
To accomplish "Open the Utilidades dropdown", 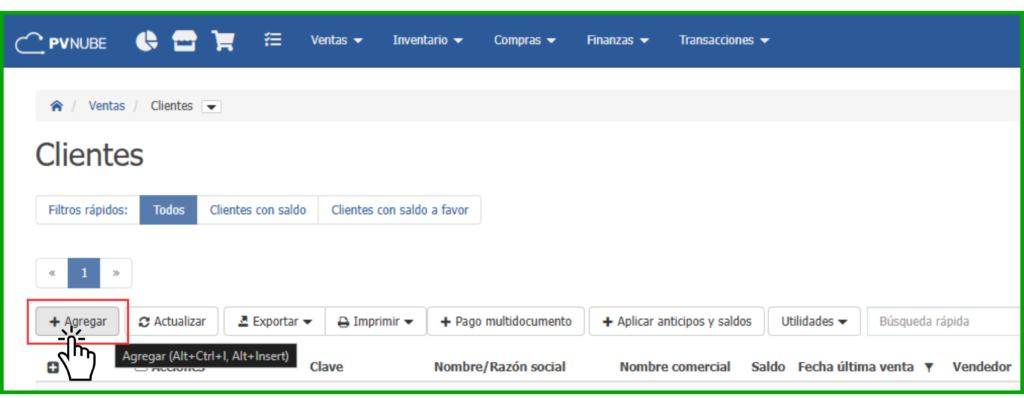I will [814, 322].
